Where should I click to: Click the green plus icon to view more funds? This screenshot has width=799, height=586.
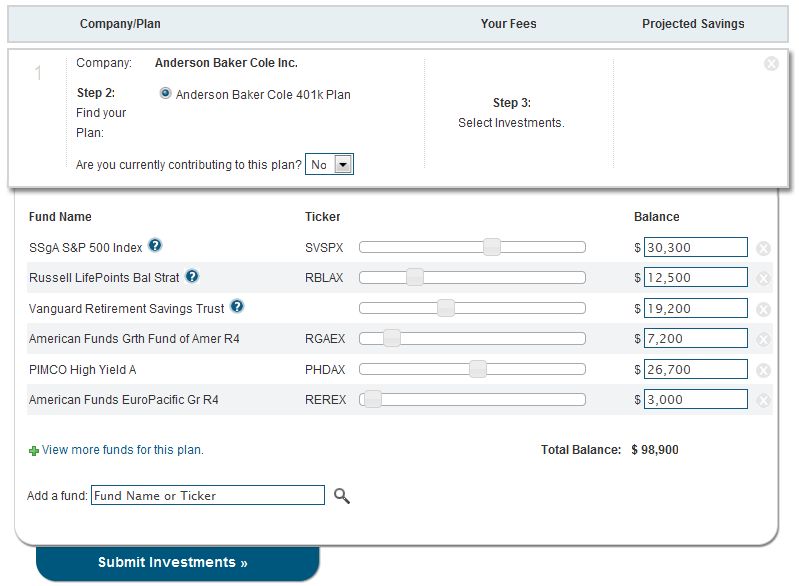point(34,451)
